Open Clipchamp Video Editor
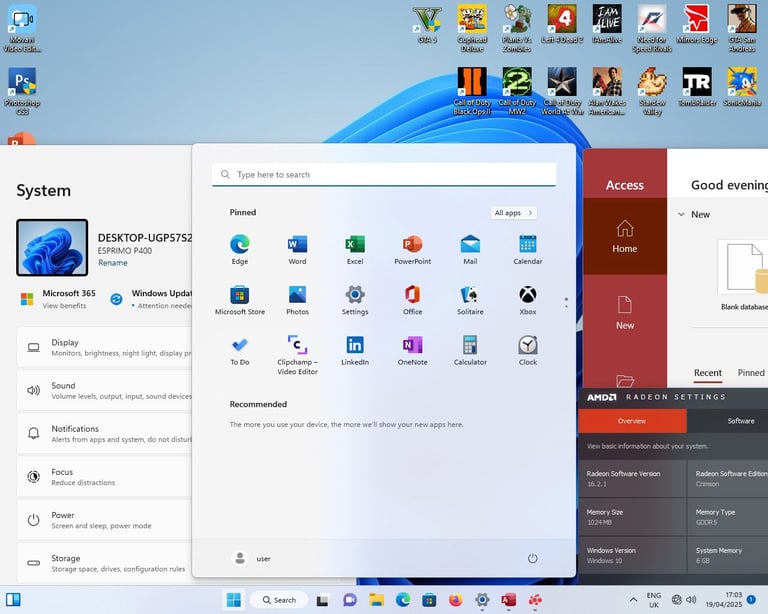768x614 pixels. (297, 354)
